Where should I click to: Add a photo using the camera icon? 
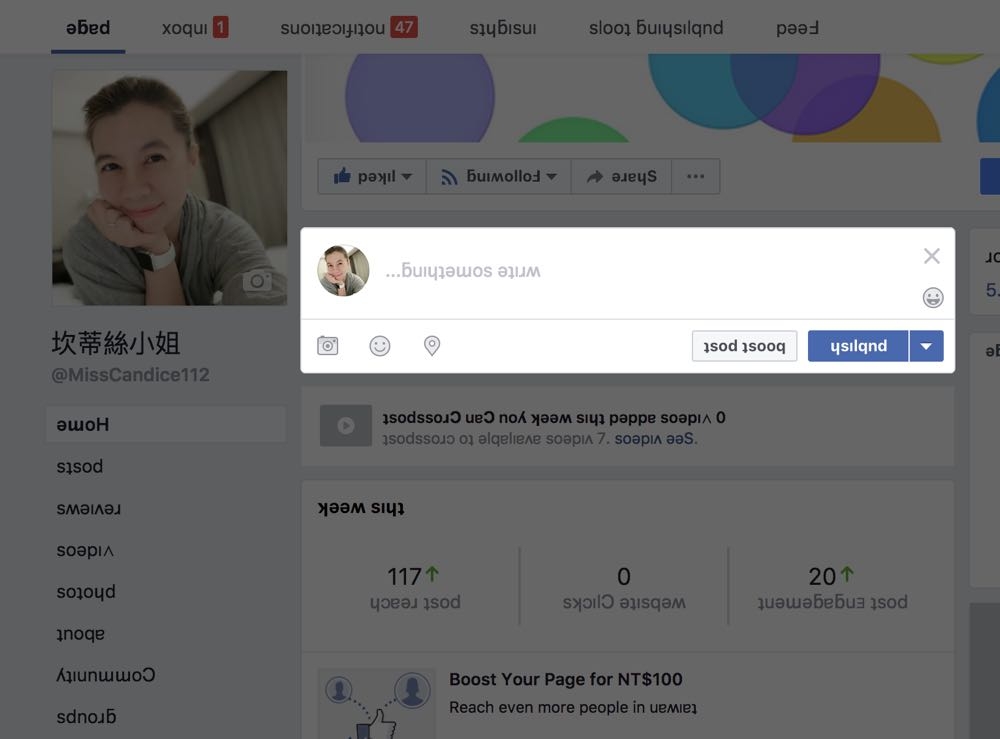(328, 346)
